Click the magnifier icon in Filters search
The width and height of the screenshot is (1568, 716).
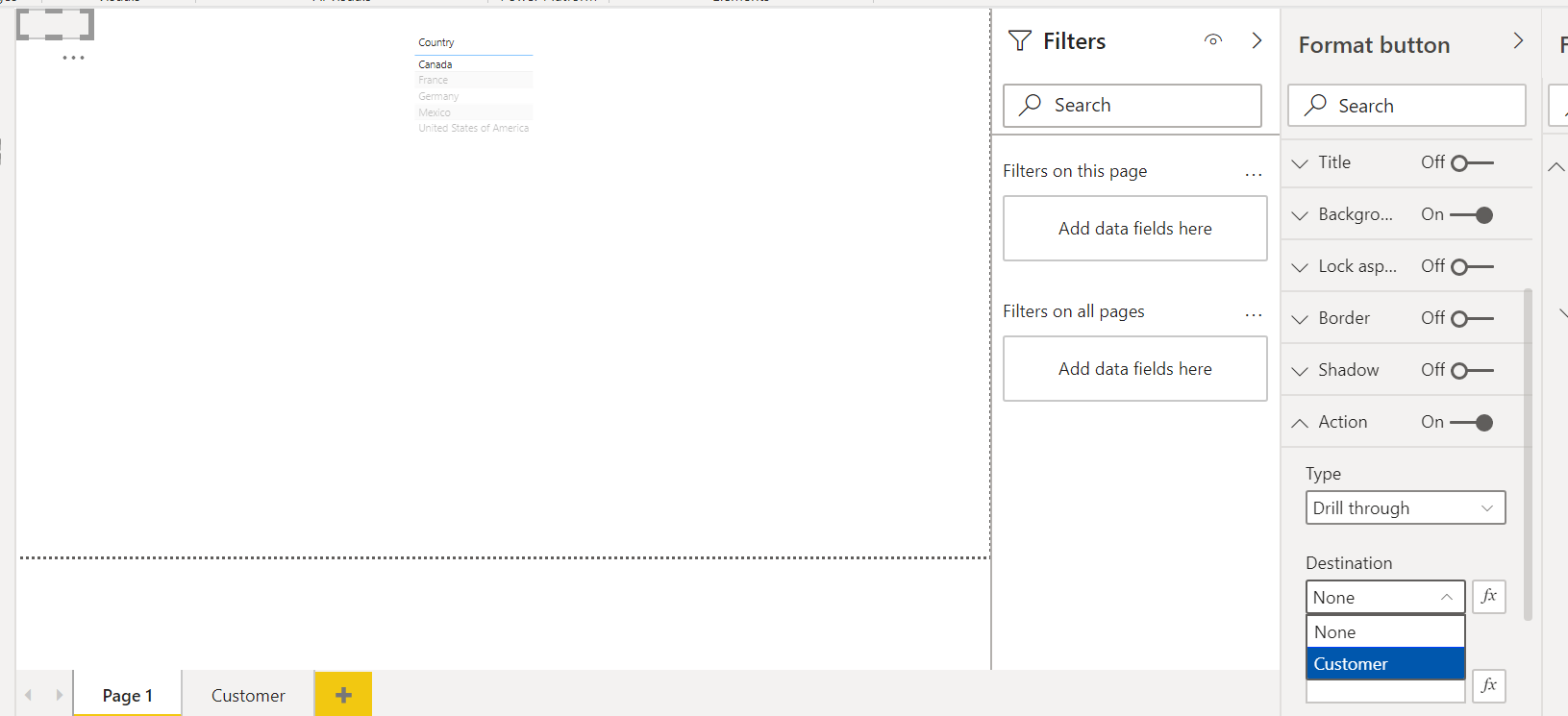coord(1031,105)
